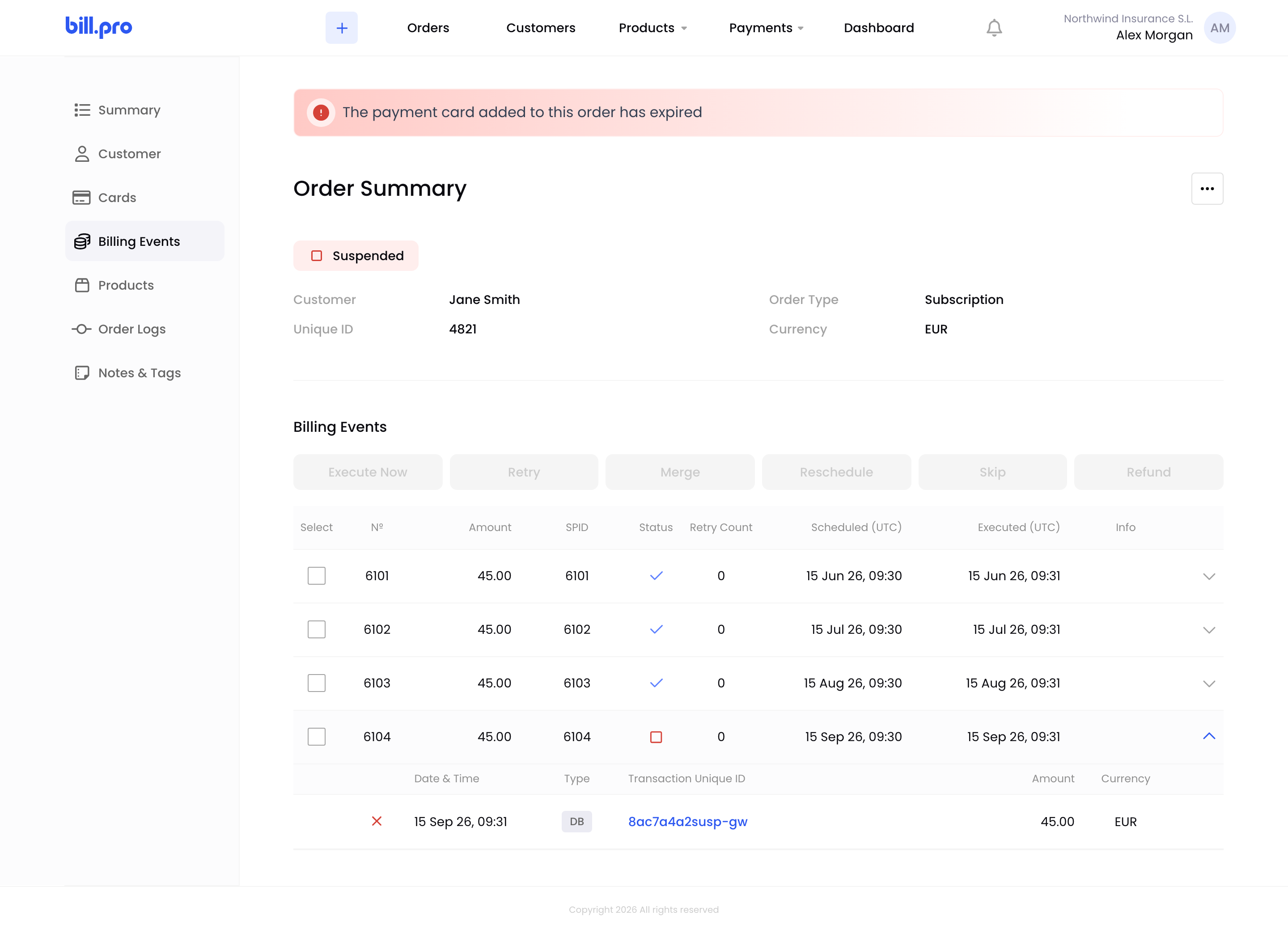Viewport: 1288px width, 928px height.
Task: Open the three-dot order options menu
Action: click(1207, 189)
